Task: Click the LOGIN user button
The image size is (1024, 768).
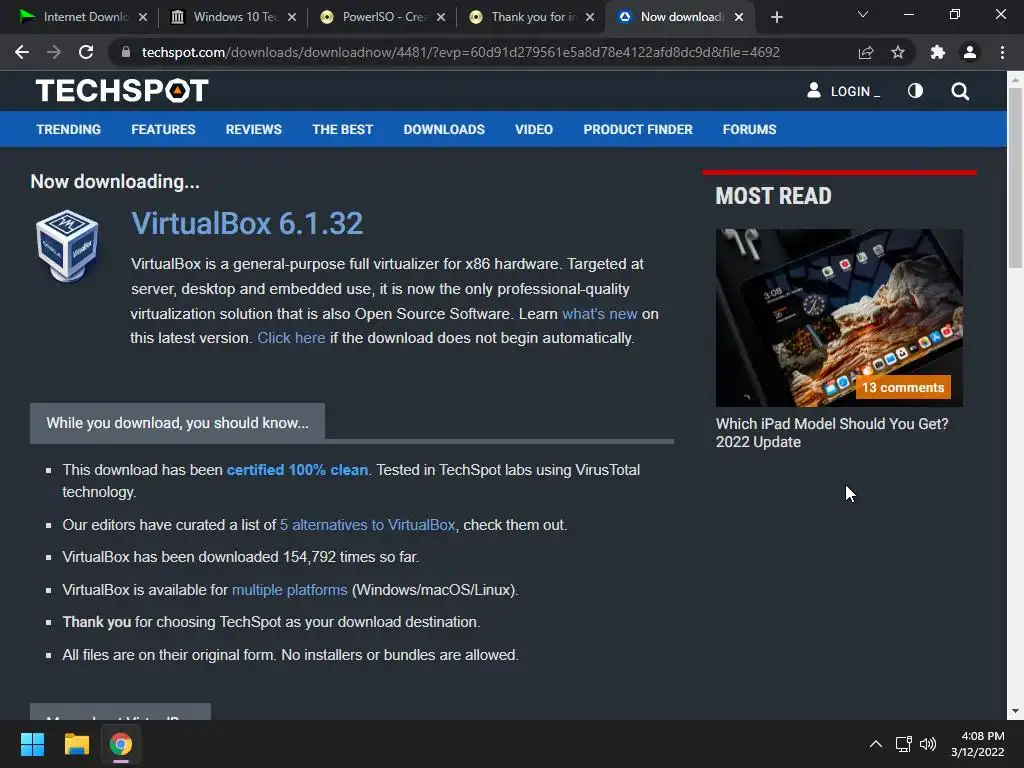Action: click(x=843, y=91)
